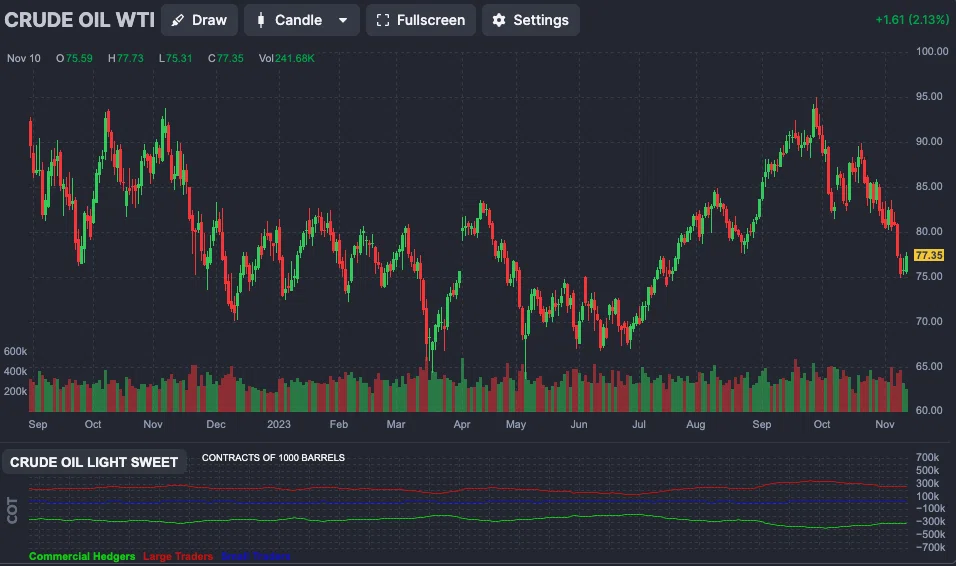Click the volume value 241.68K
This screenshot has width=956, height=566.
coord(294,59)
